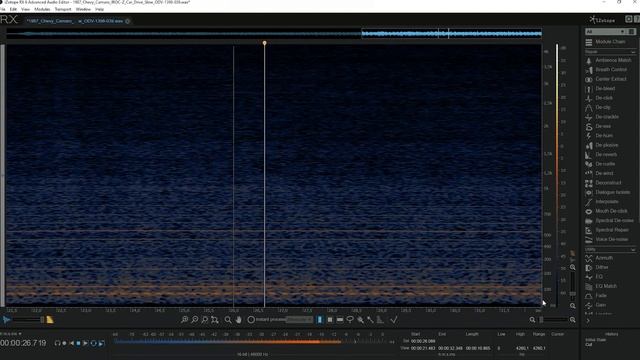
Task: Click the record button
Action: (x=64, y=344)
